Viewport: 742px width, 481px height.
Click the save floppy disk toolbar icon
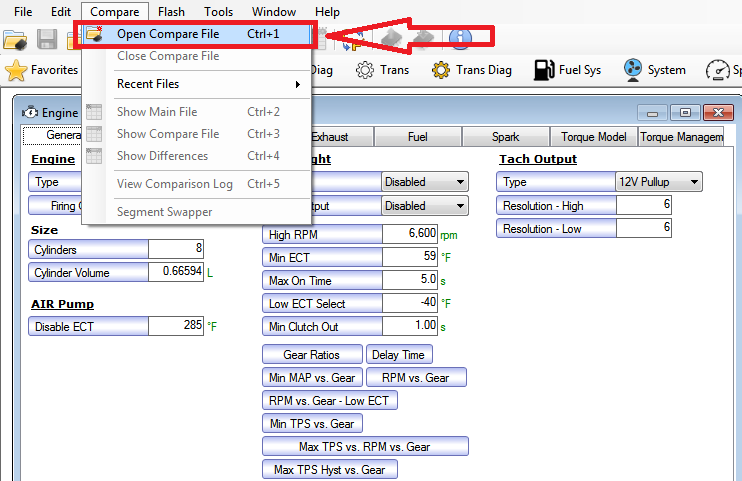46,40
